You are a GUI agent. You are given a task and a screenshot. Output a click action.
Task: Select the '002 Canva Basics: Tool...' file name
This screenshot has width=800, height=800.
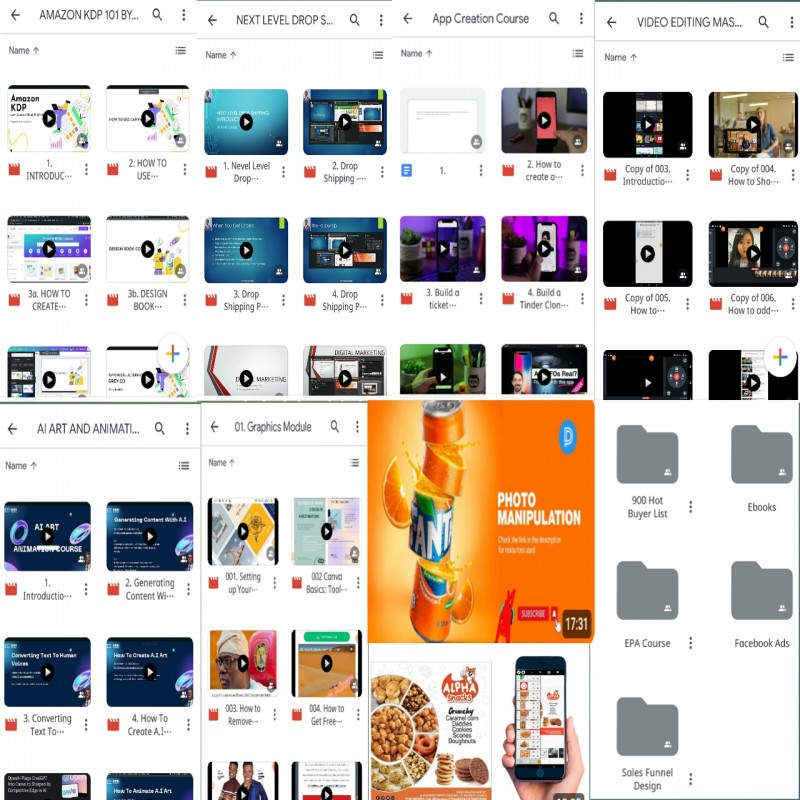(327, 583)
